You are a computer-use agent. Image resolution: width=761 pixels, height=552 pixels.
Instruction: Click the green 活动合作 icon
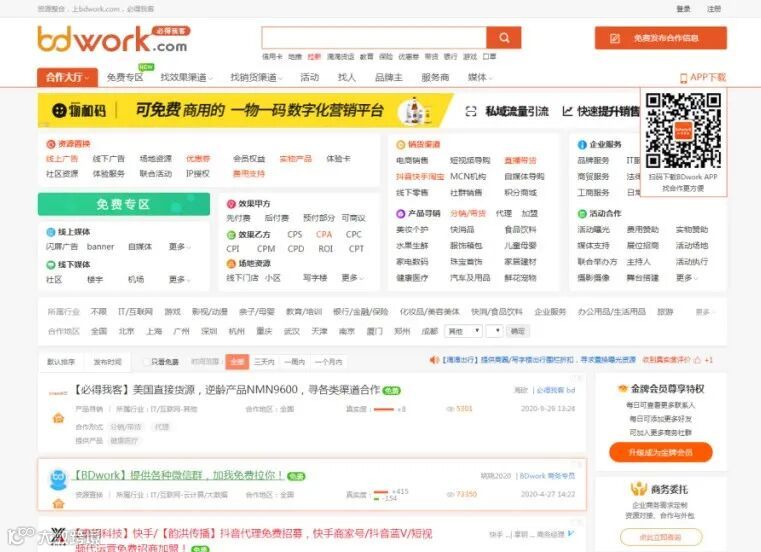click(x=582, y=214)
